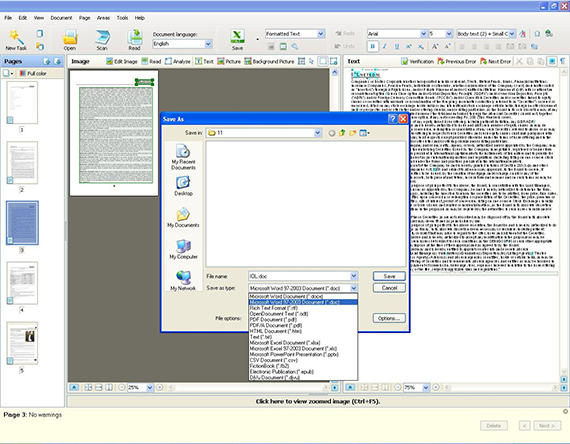Open the Save in folder dropdown

click(317, 133)
